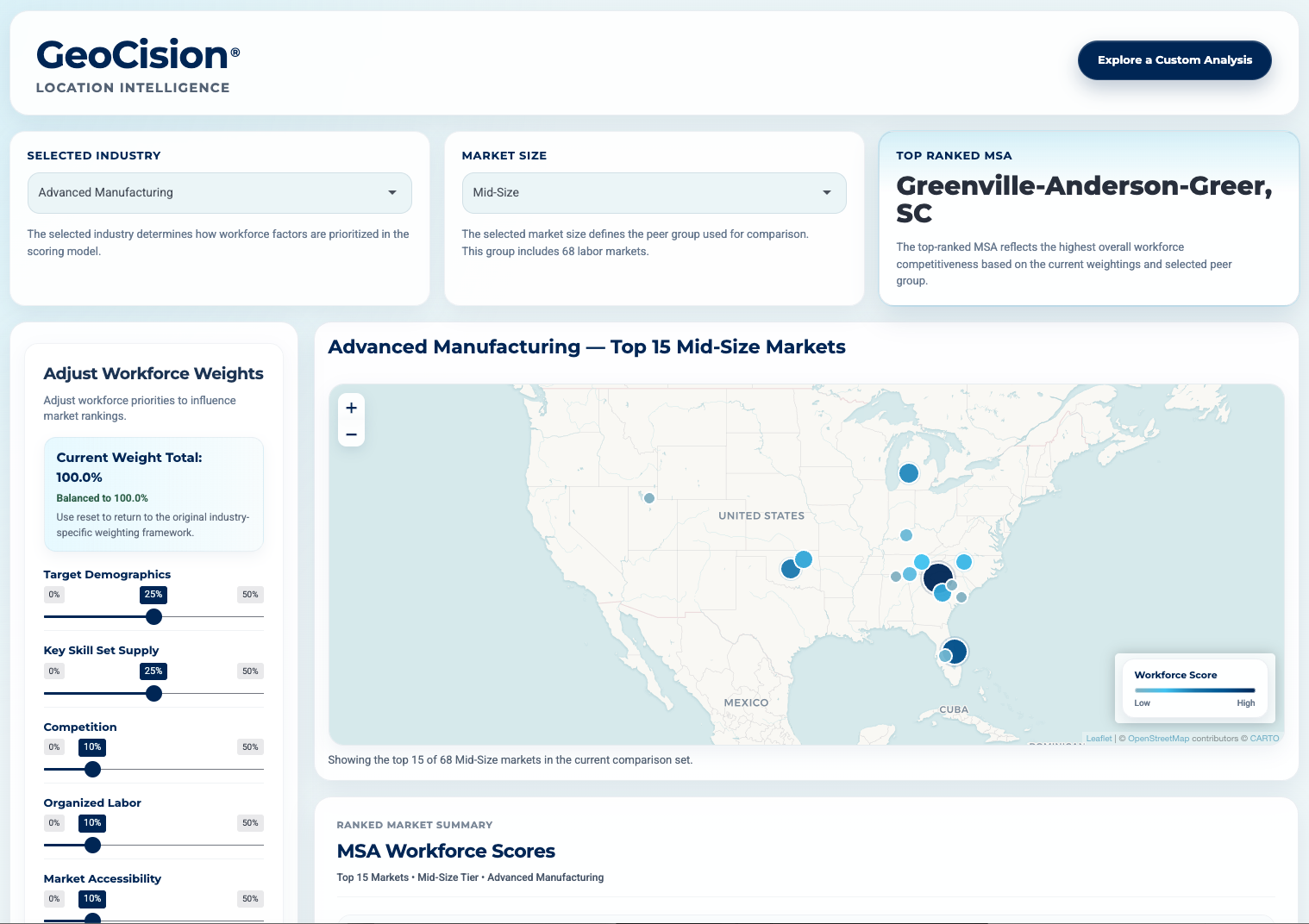Click the 'Current Weight Total:' text
The height and width of the screenshot is (924, 1309).
(129, 458)
